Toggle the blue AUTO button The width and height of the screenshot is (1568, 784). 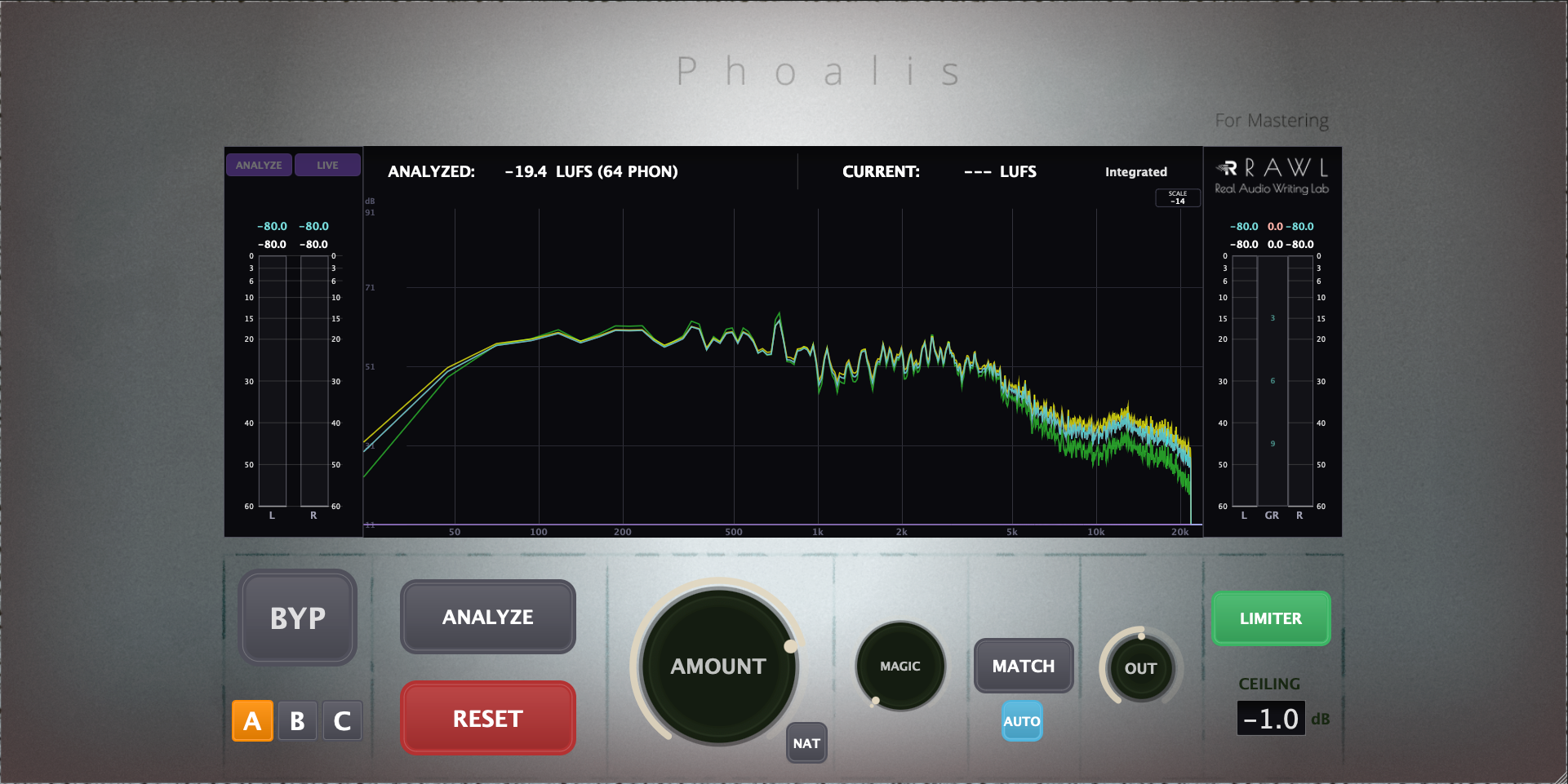1022,721
